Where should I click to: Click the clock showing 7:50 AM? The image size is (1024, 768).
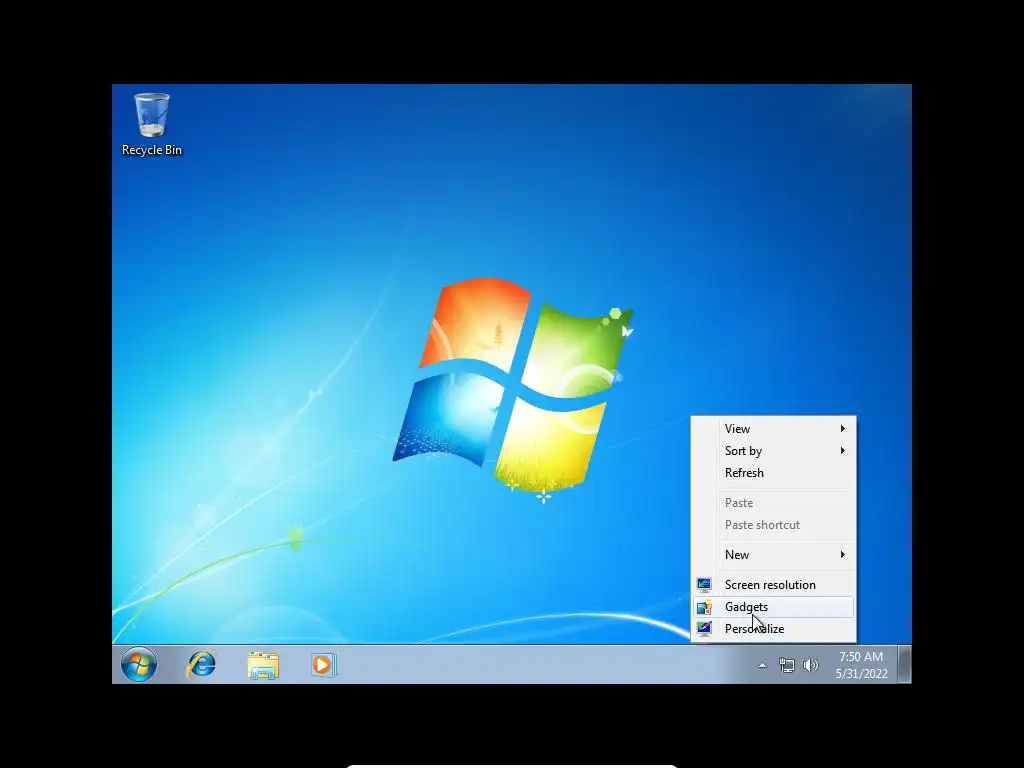(x=861, y=657)
